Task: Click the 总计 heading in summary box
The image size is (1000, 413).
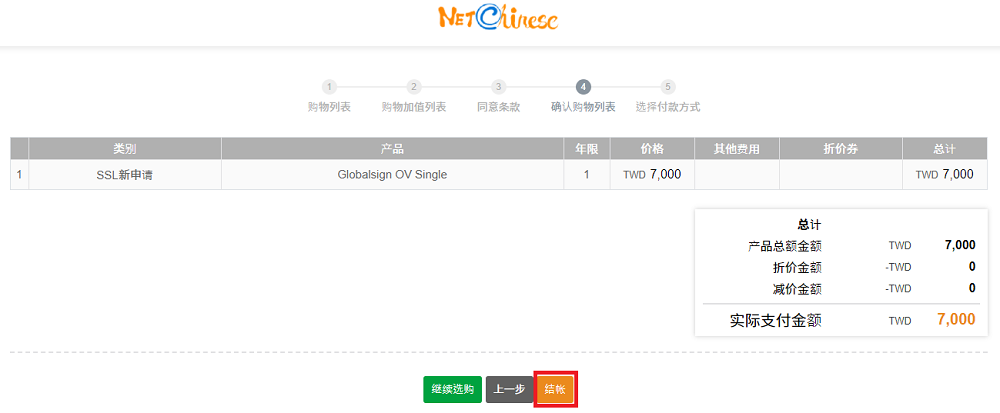Action: pyautogui.click(x=809, y=224)
